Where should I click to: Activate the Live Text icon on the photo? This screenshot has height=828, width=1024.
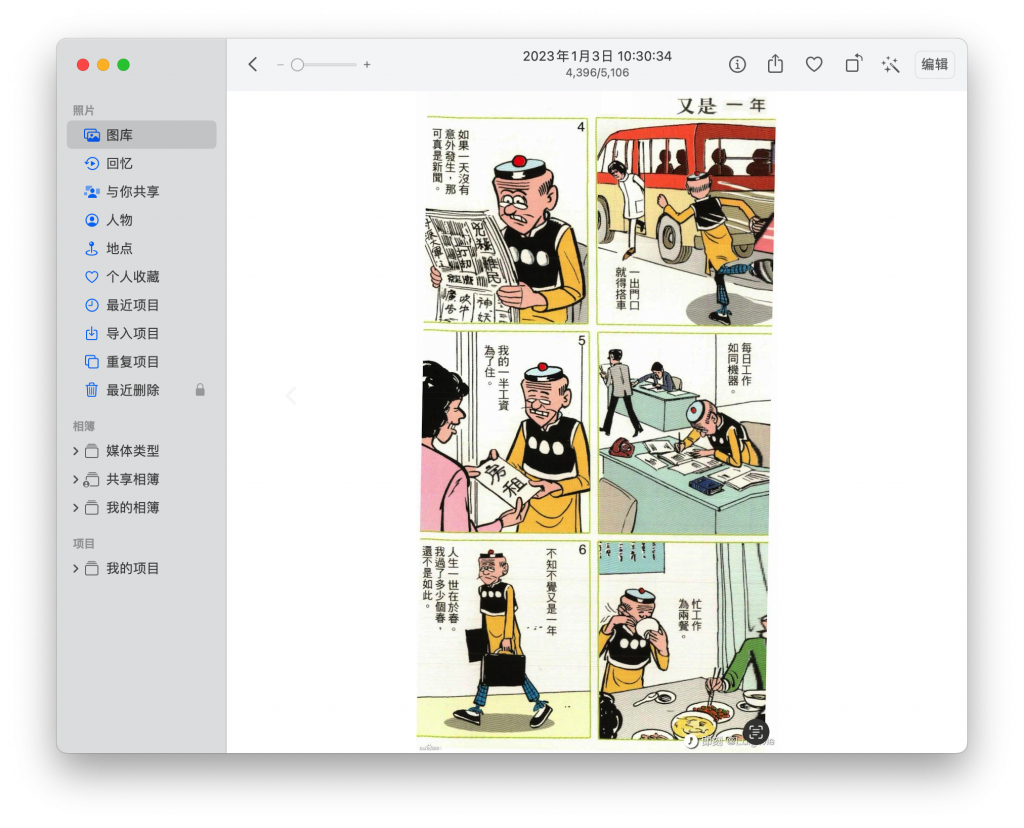coord(756,732)
